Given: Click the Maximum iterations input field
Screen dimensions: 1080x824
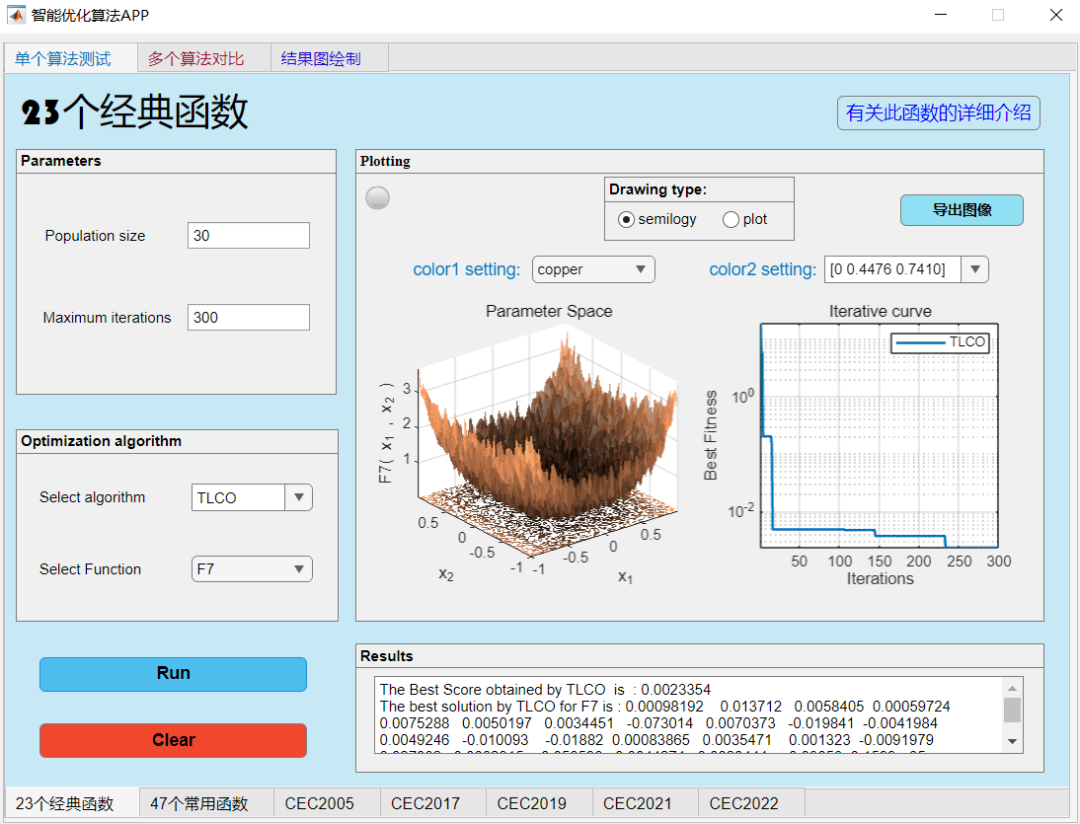Looking at the screenshot, I should tap(249, 318).
